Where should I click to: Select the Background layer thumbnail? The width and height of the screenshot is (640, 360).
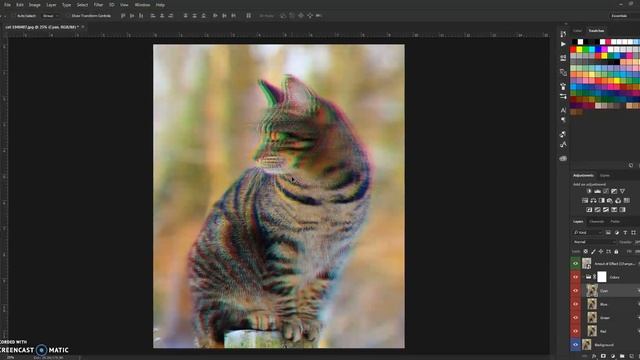point(587,344)
